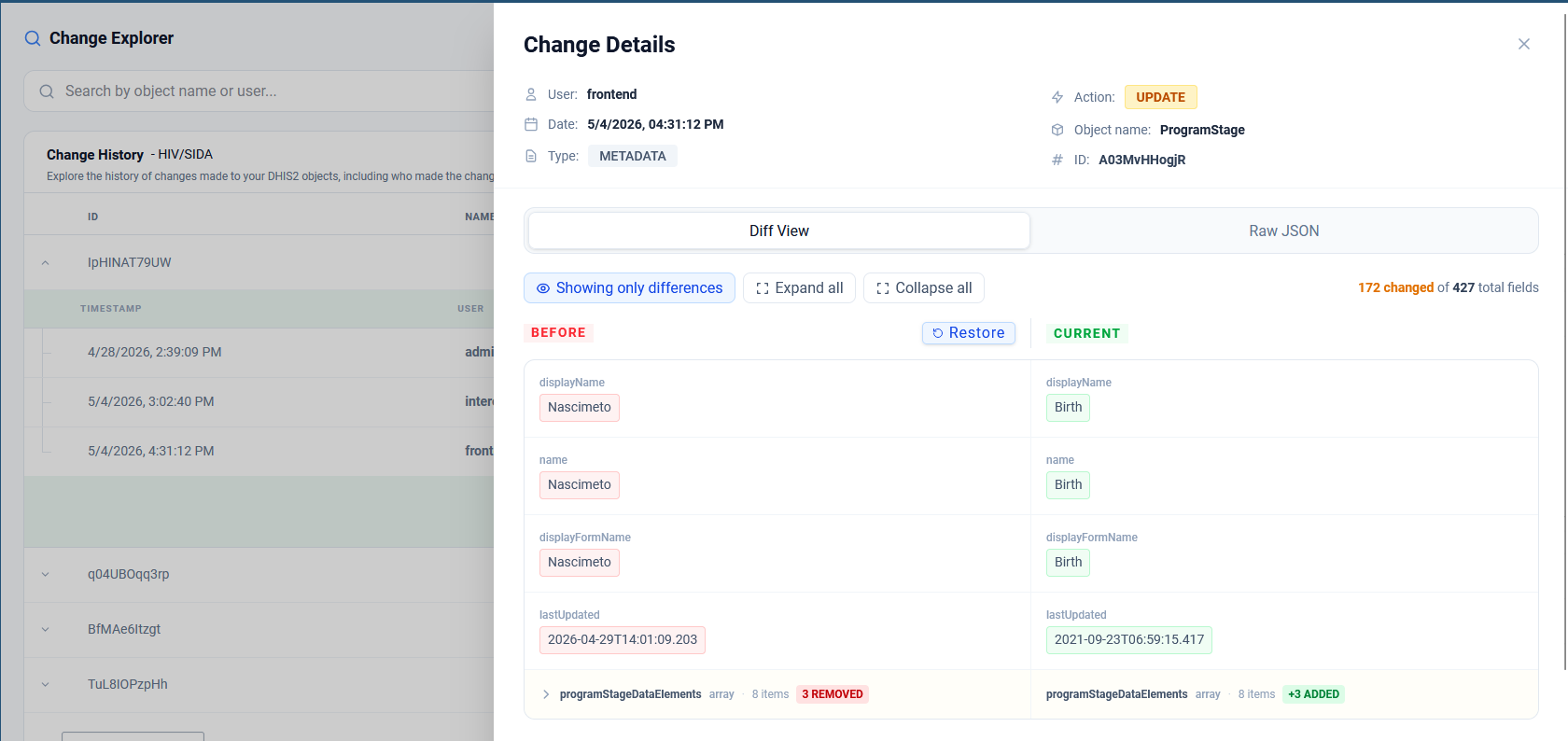Click the Change Explorer search magnifier icon
Screen dimensions: 1568x741
(x=33, y=38)
